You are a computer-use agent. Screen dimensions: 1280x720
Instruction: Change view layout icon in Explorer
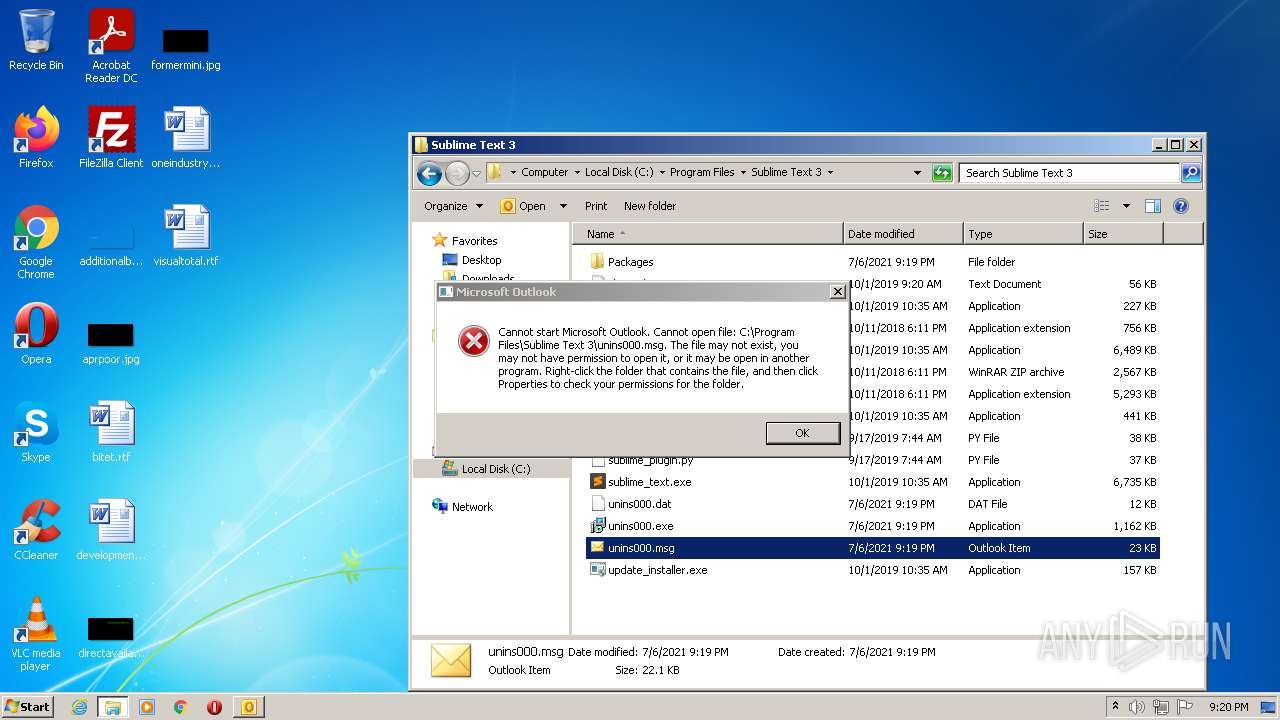coord(1102,206)
